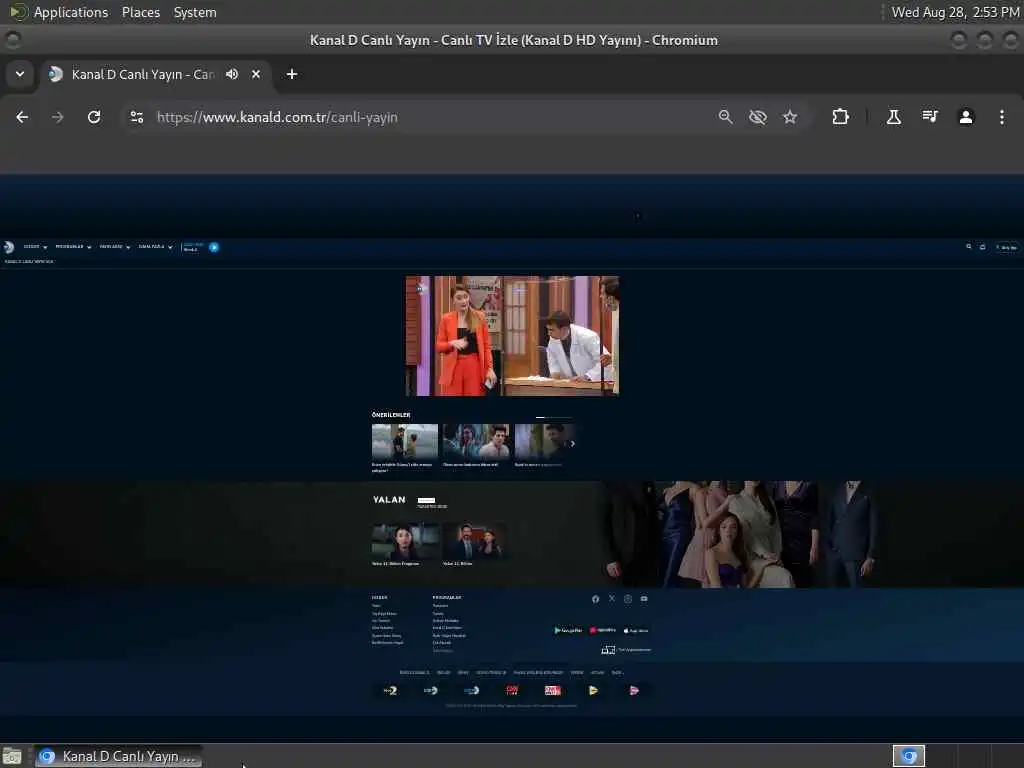Open Chromium three-dot menu
This screenshot has width=1024, height=768.
[x=1002, y=117]
